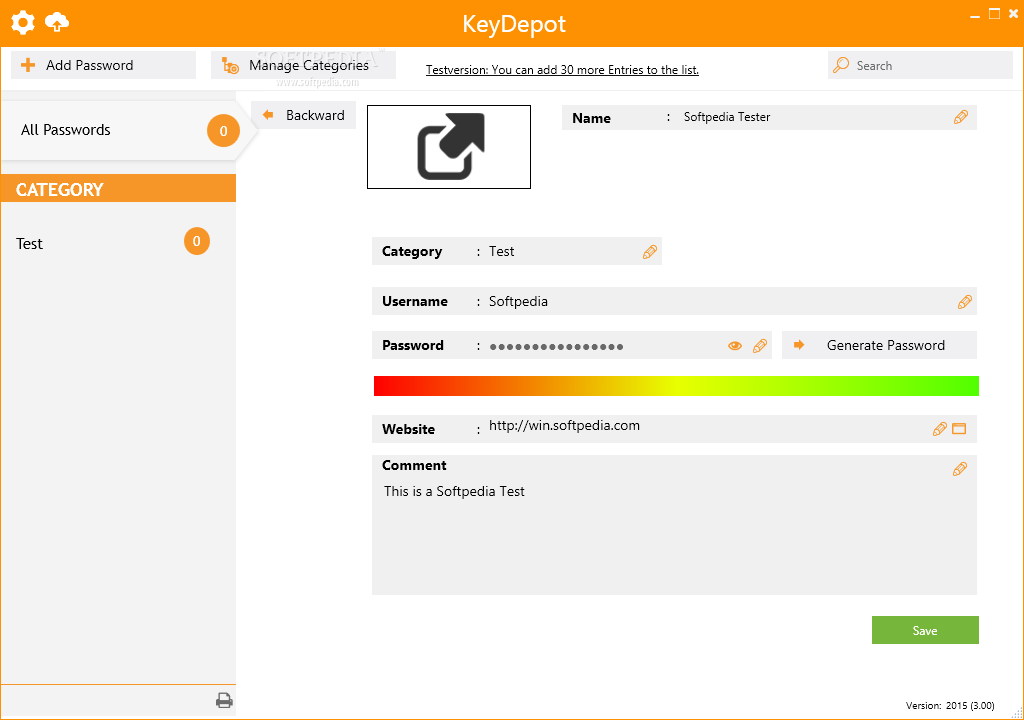This screenshot has width=1024, height=720.
Task: Click the http://win.softpedia.com URL text
Action: (564, 425)
